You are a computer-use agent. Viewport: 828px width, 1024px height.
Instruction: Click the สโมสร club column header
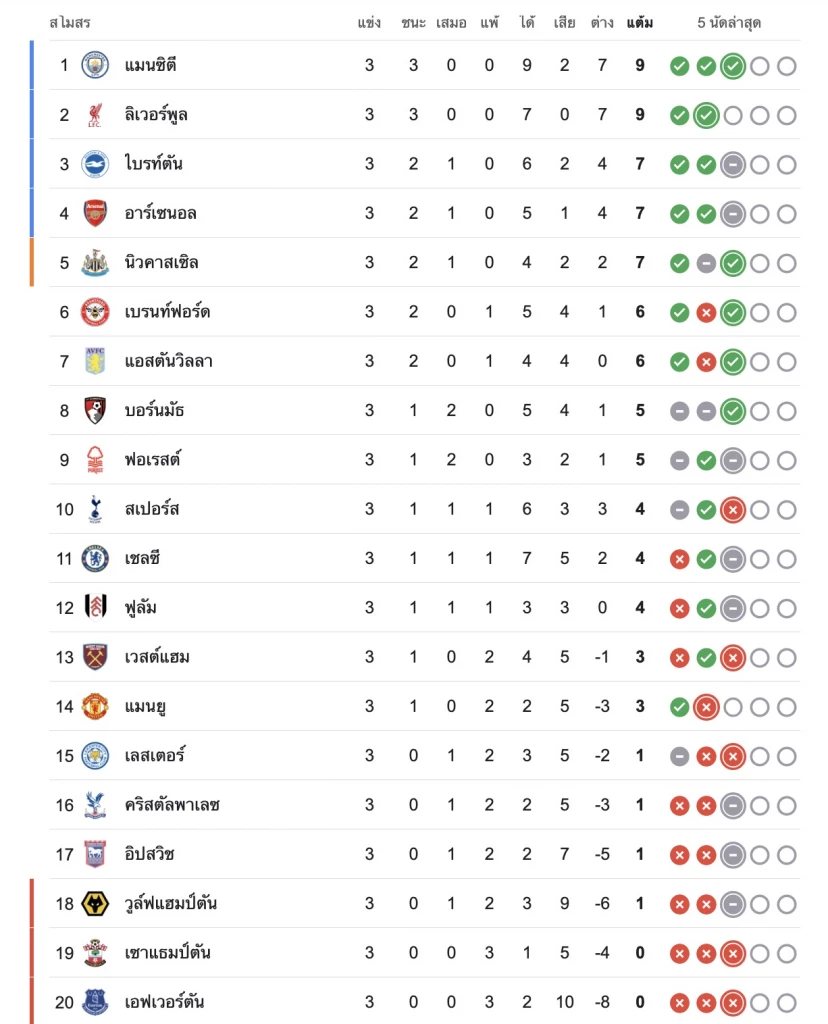[70, 23]
